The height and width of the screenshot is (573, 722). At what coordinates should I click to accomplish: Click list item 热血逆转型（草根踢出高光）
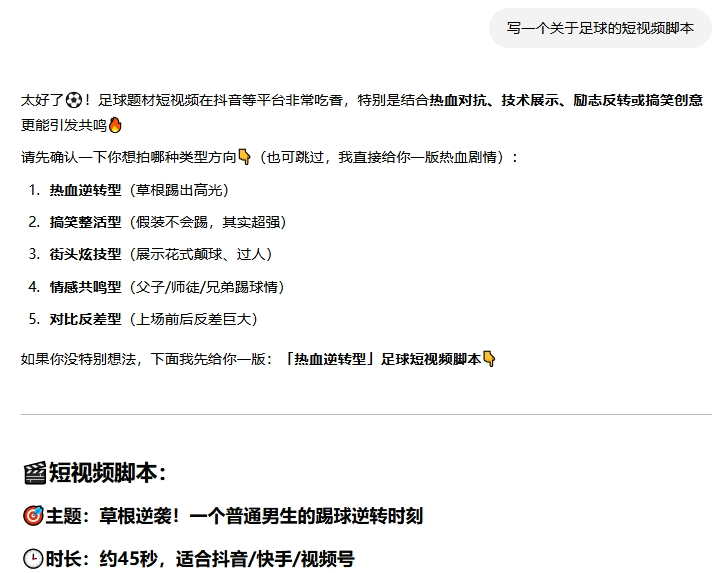tap(140, 190)
